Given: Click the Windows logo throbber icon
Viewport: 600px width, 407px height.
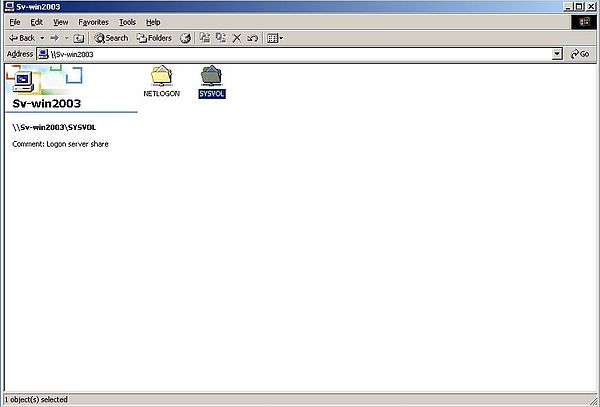Looking at the screenshot, I should click(584, 22).
